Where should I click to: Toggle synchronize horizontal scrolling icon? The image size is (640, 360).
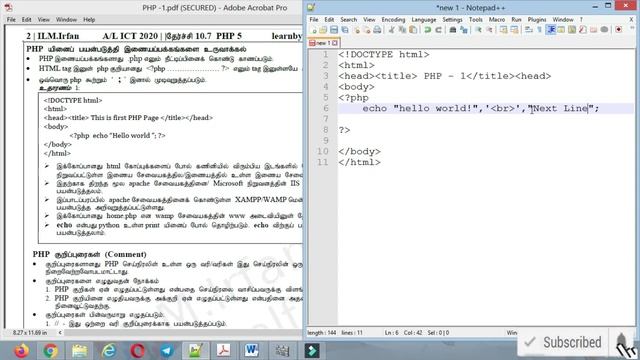[x=514, y=30]
